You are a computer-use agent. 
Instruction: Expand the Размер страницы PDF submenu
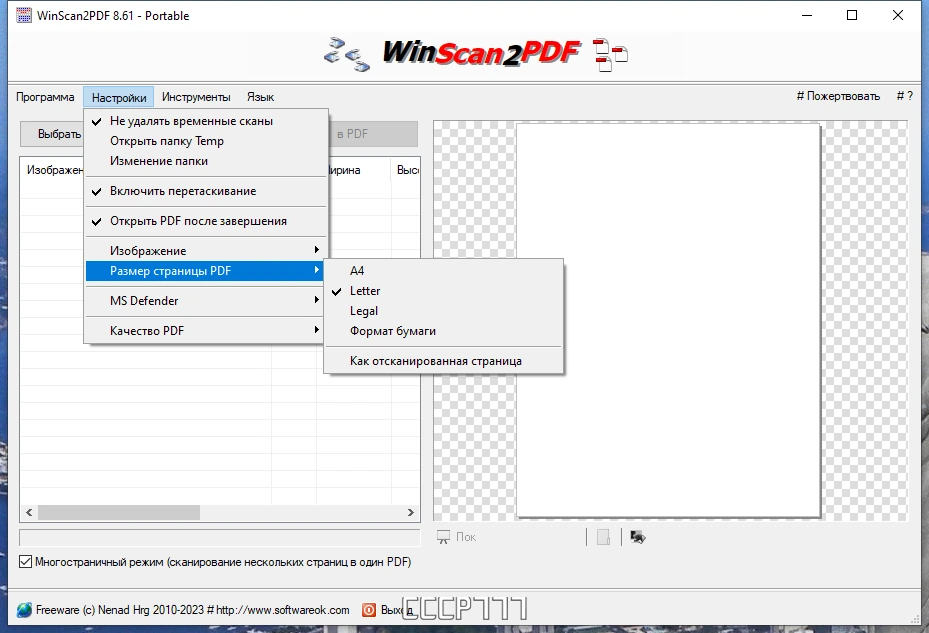pos(206,271)
